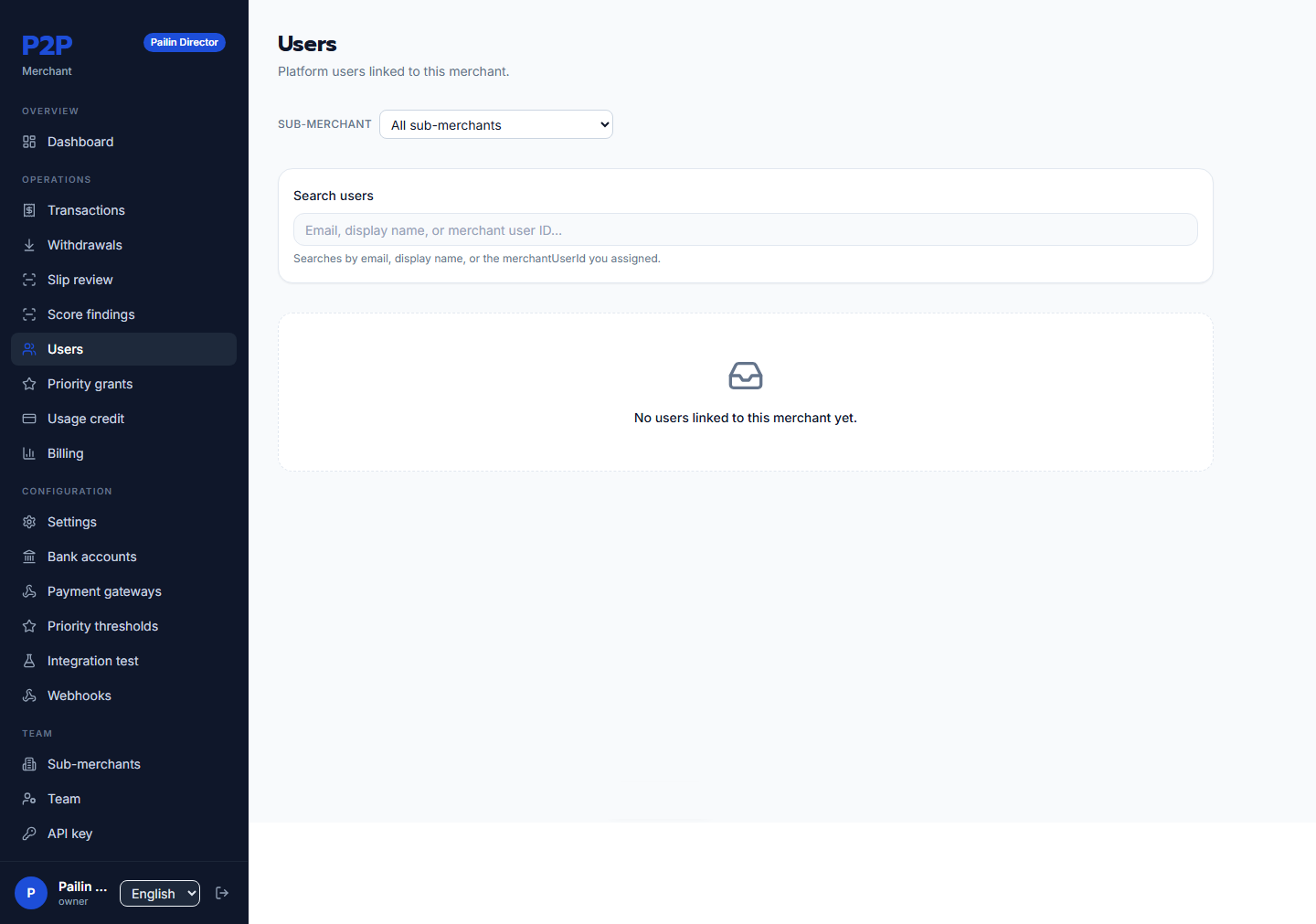
Task: Click the SUB-MERCHANT filter label
Action: (x=324, y=124)
